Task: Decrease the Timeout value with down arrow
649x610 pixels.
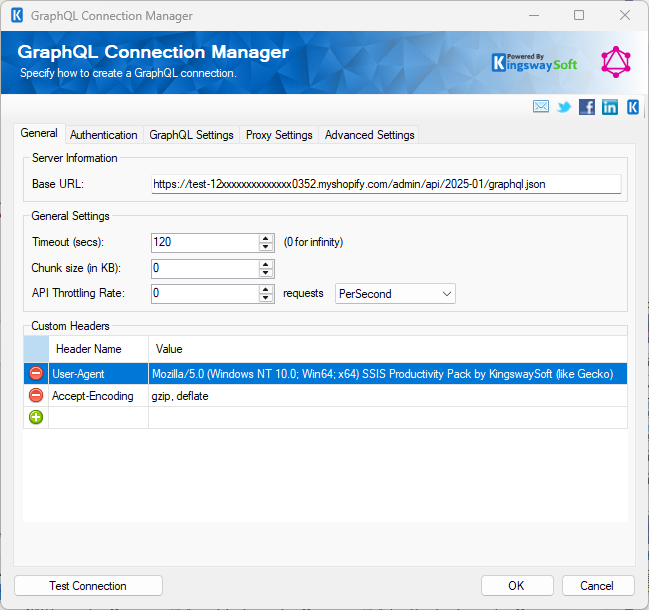Action: tap(266, 247)
